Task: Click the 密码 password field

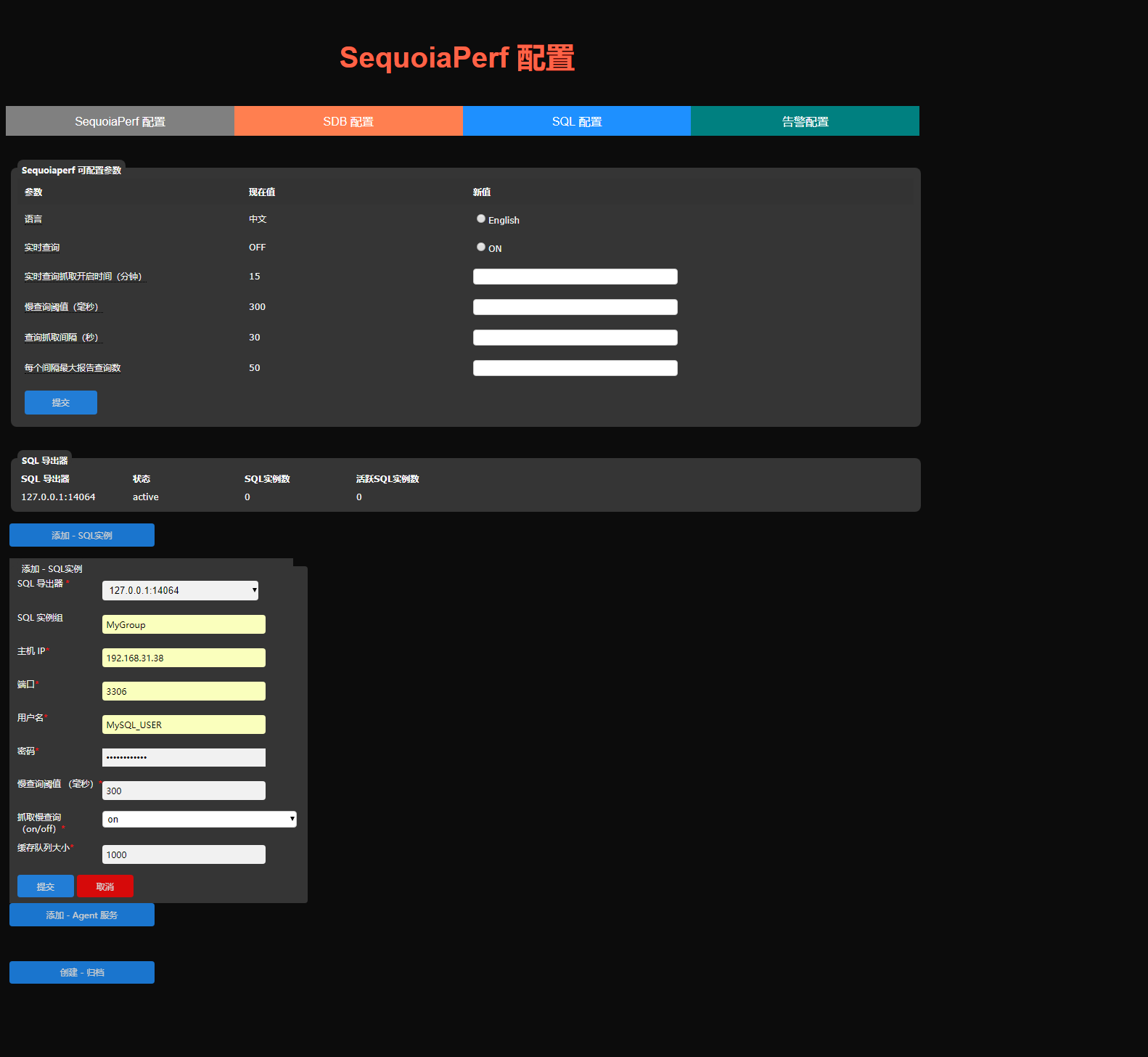Action: point(184,757)
